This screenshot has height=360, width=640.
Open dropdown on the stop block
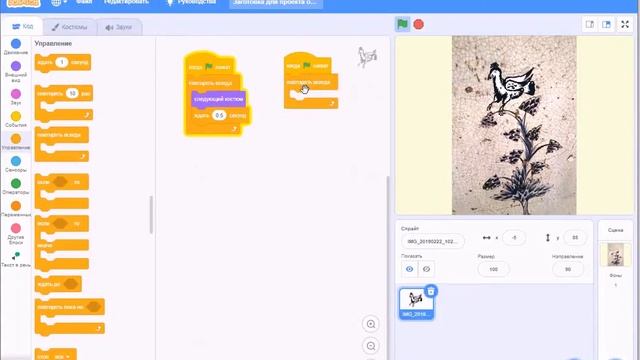(x=68, y=357)
